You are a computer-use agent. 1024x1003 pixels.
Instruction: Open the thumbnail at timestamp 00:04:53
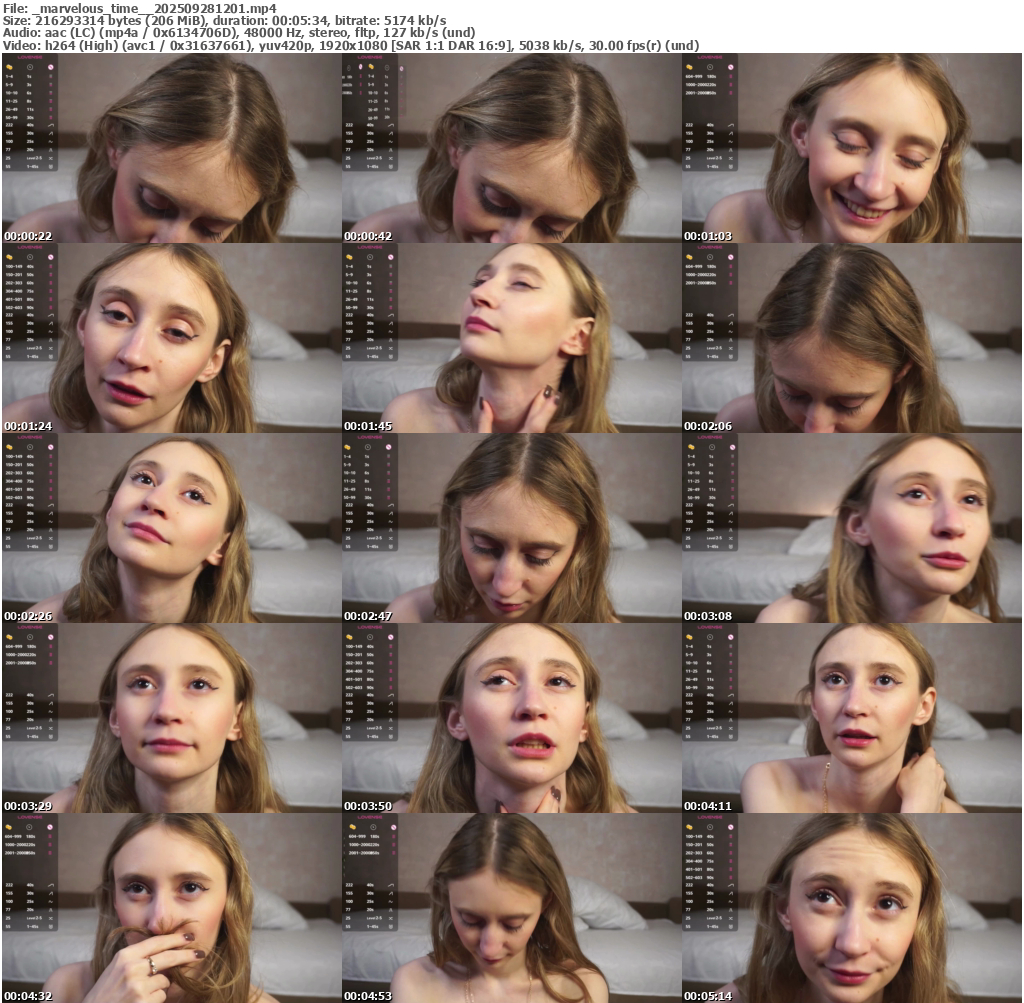[510, 908]
